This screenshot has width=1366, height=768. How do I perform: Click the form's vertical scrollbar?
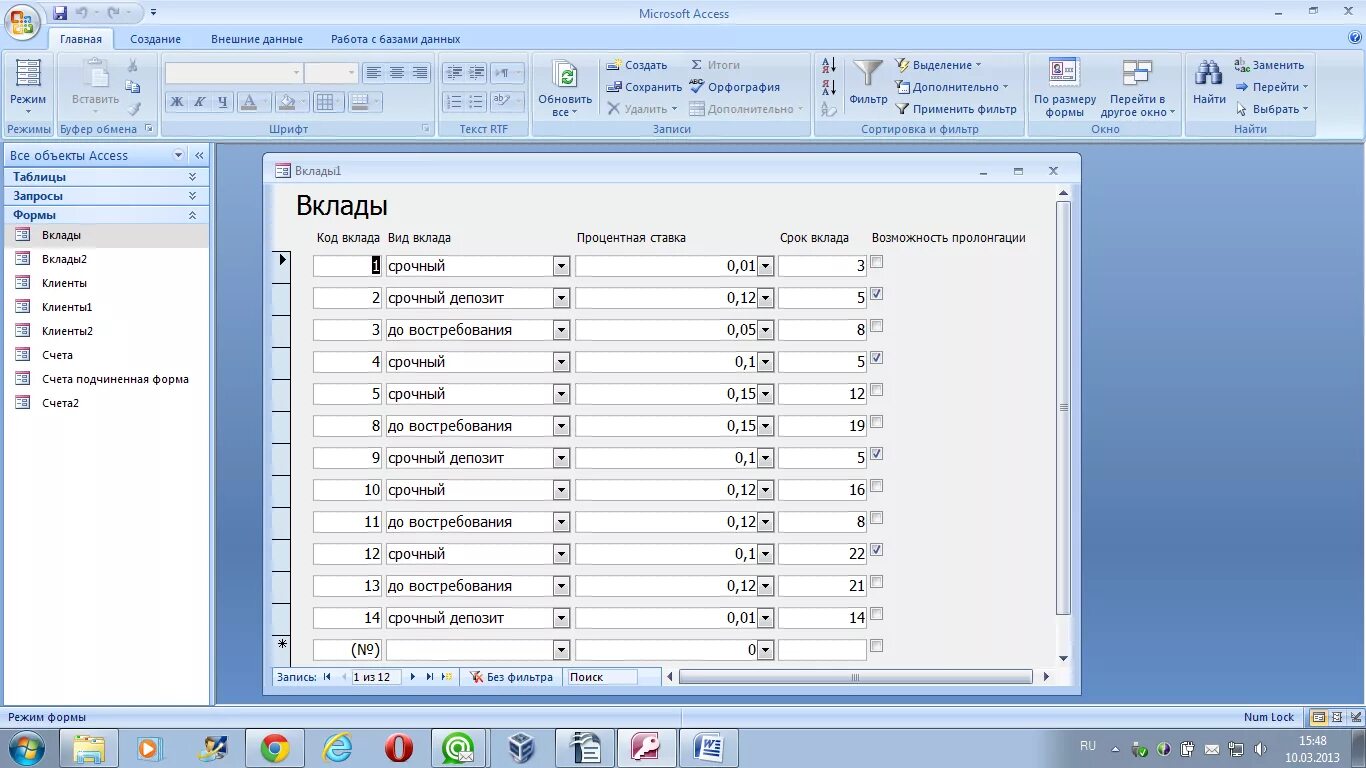point(1063,407)
